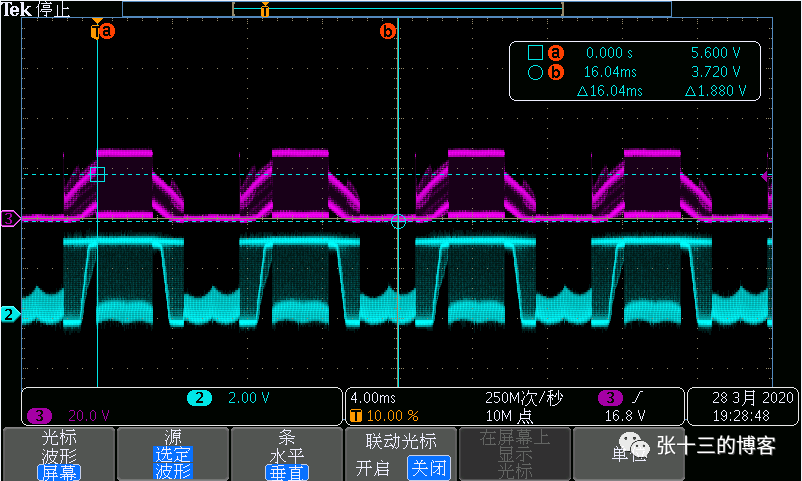Select 水平 bars option
802x481 pixels.
287,455
